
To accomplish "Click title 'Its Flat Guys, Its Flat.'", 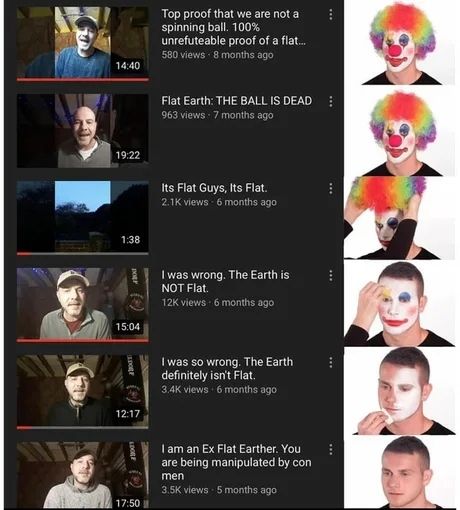I will pyautogui.click(x=214, y=188).
